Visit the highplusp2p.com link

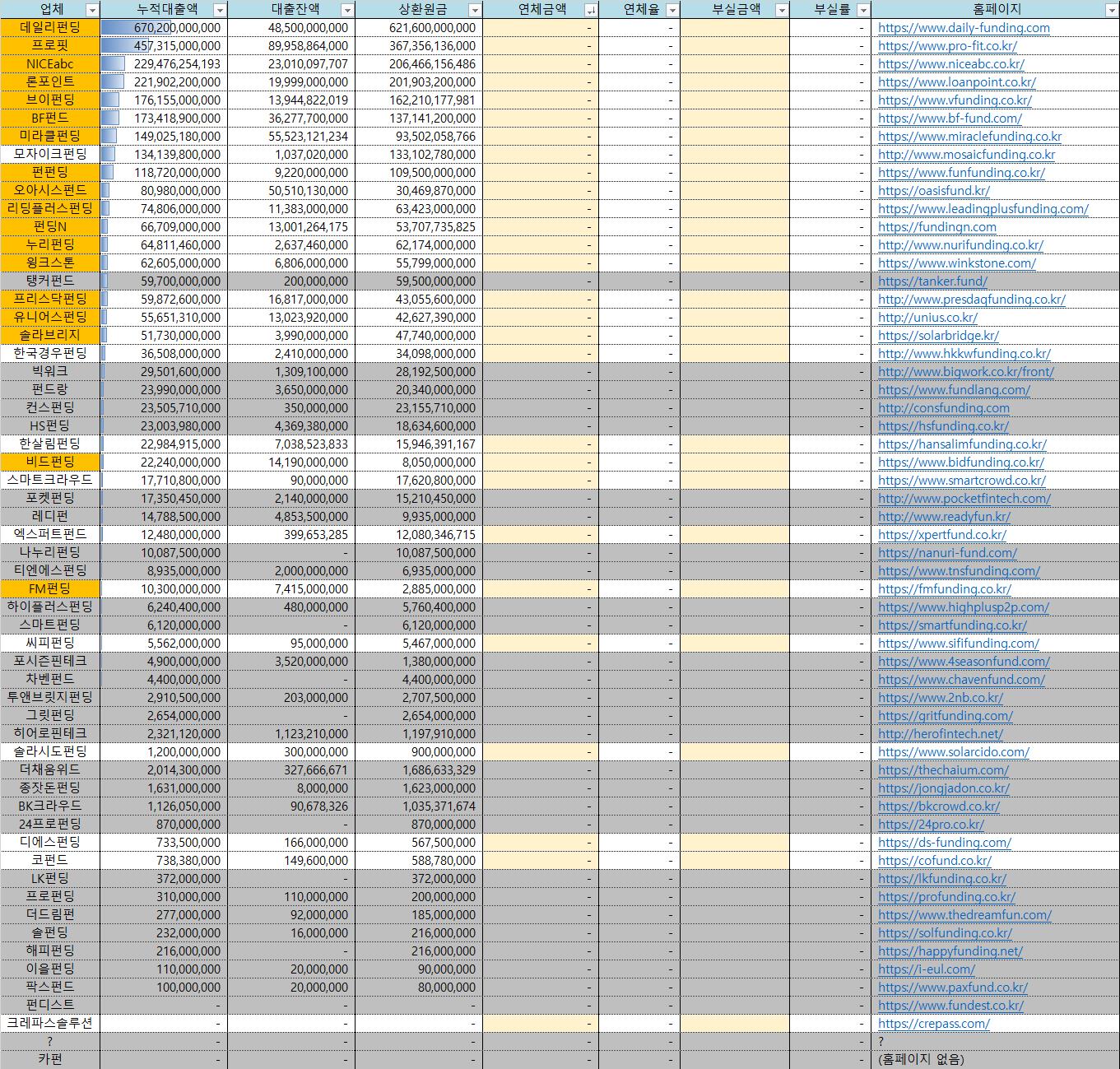click(964, 607)
